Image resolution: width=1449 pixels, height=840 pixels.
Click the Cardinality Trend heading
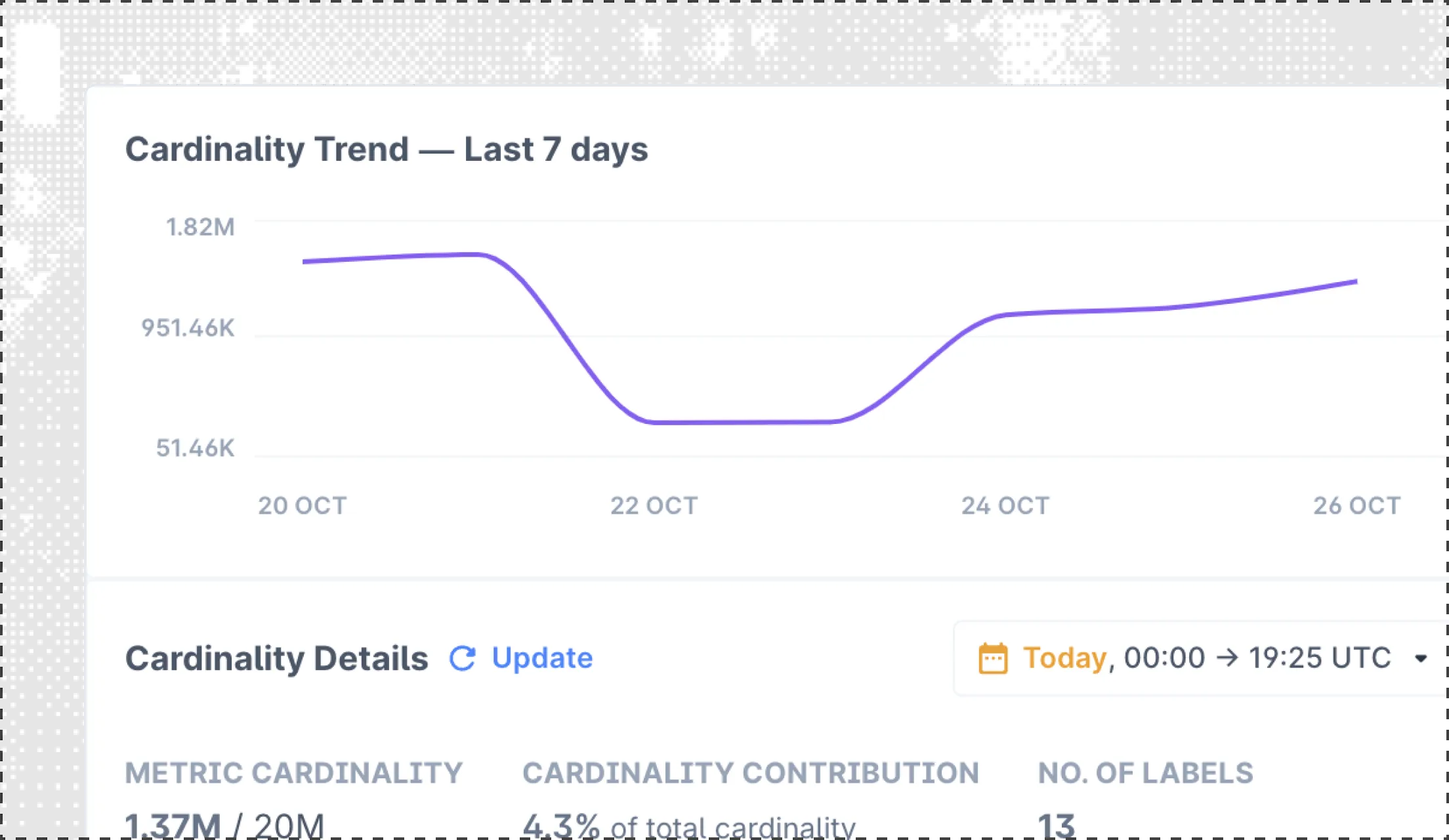click(x=387, y=150)
